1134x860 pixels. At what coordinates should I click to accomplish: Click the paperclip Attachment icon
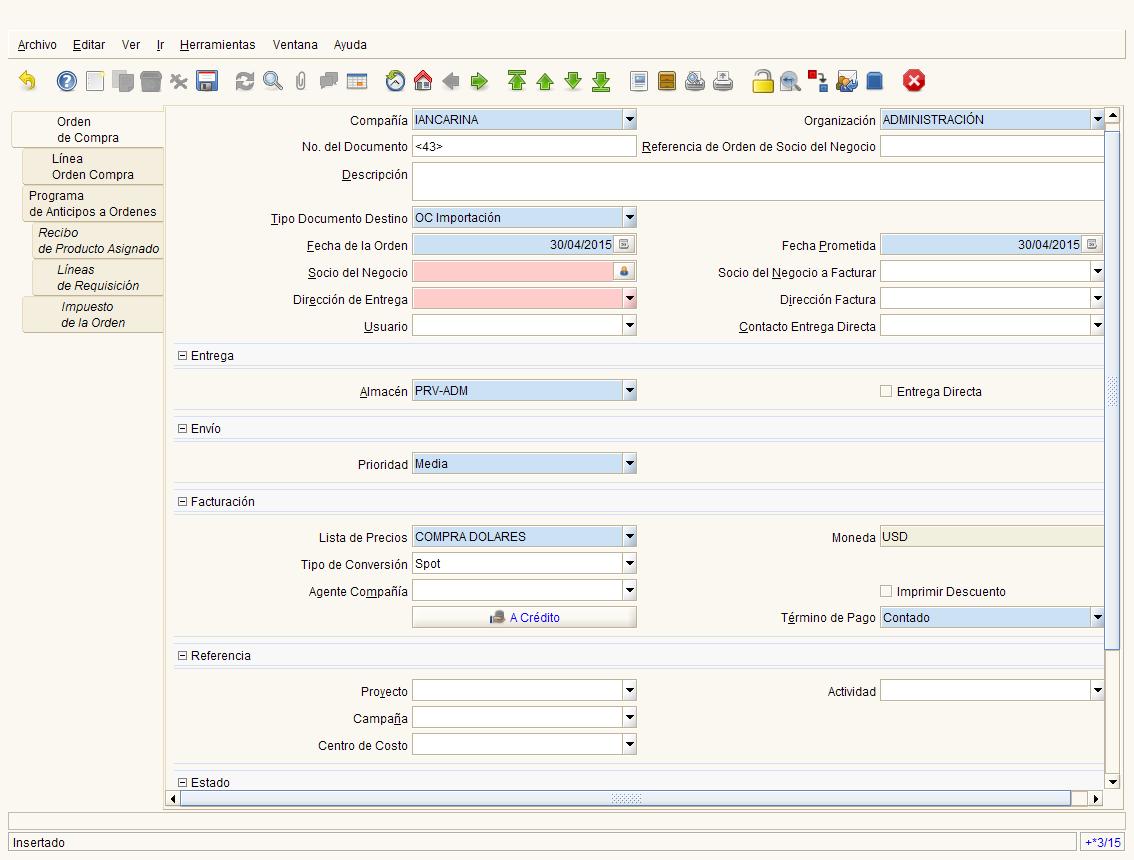point(301,81)
